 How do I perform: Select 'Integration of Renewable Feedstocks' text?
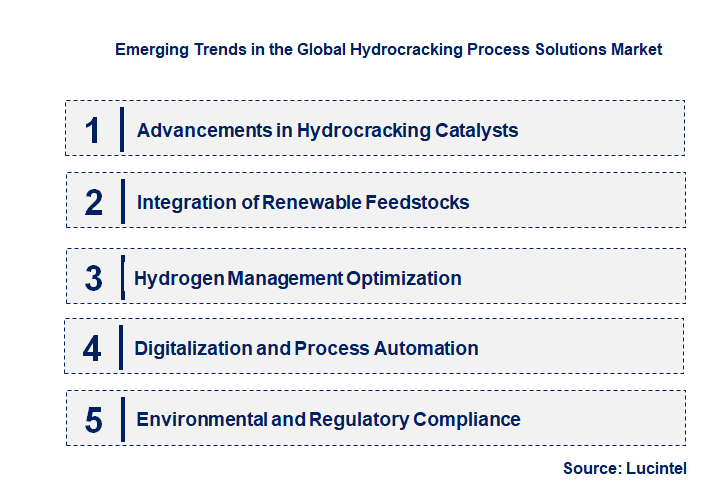point(303,202)
